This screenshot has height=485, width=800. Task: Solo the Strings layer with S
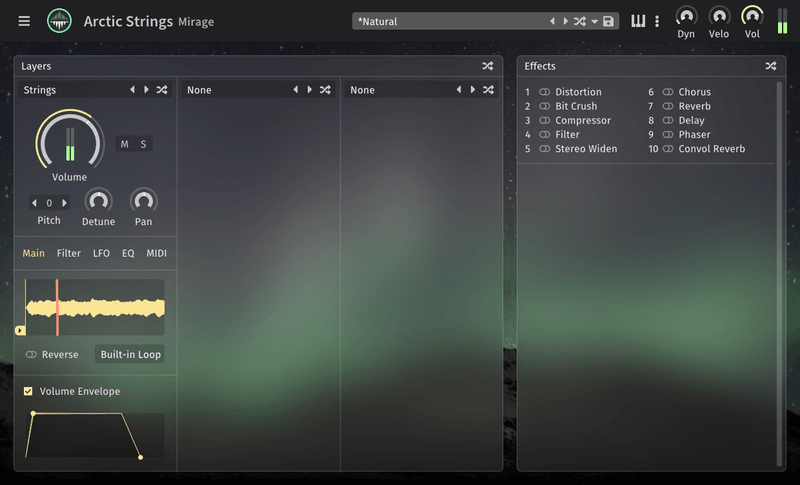143,144
